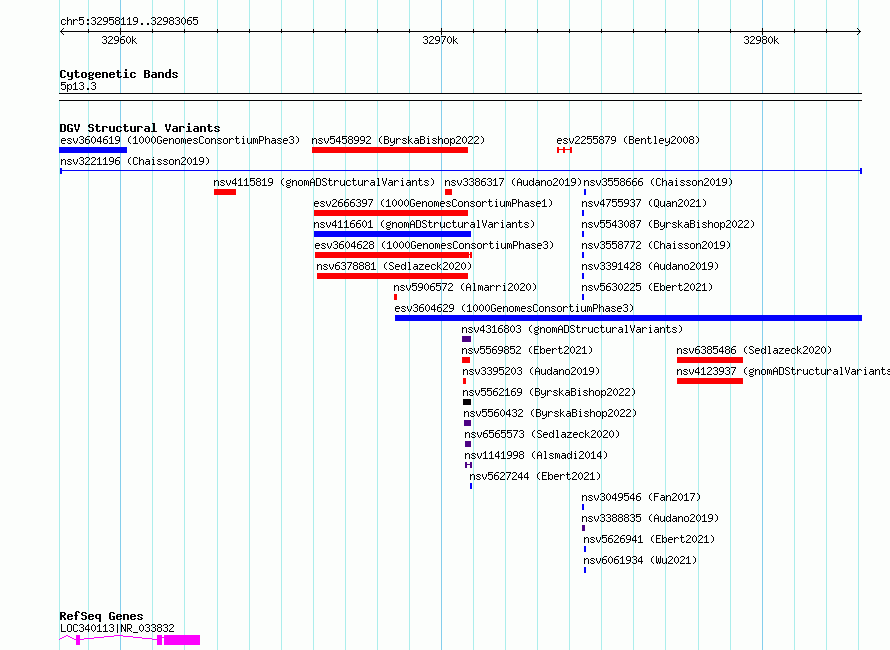Click nsv5906572 (Almarri2020) label
This screenshot has height=650, width=890.
click(x=465, y=287)
